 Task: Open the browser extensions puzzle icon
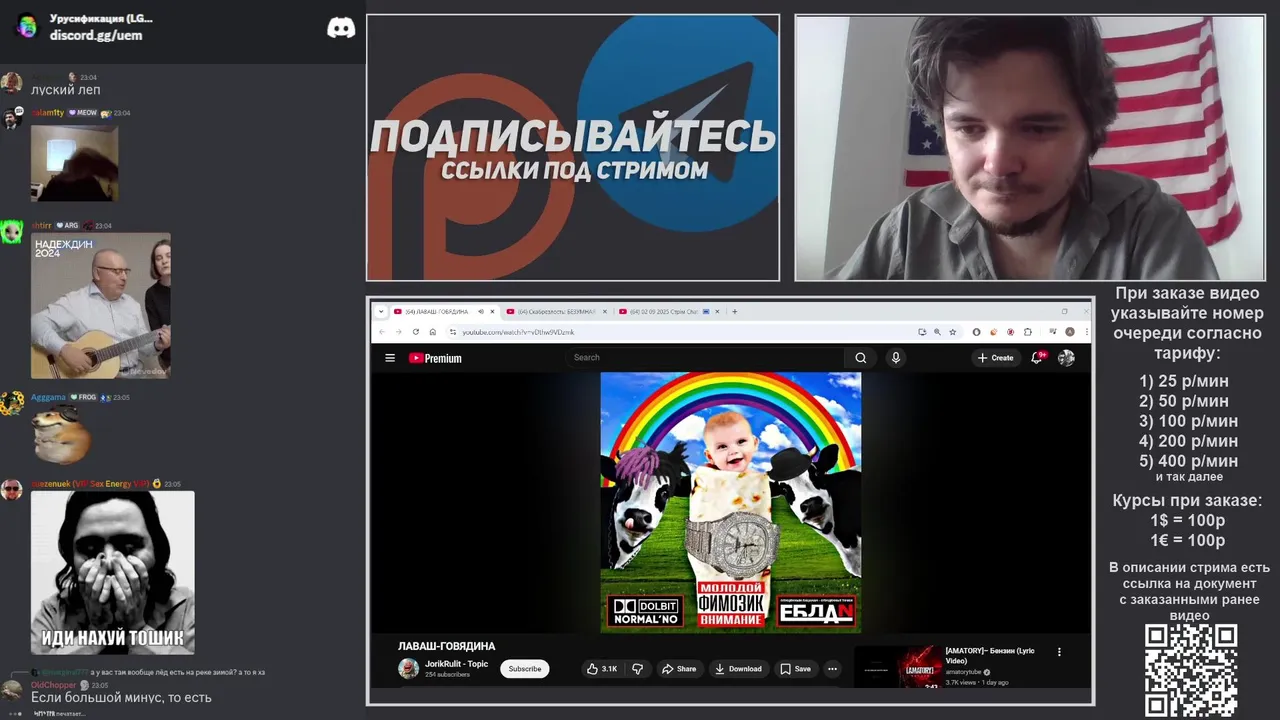pos(1027,332)
